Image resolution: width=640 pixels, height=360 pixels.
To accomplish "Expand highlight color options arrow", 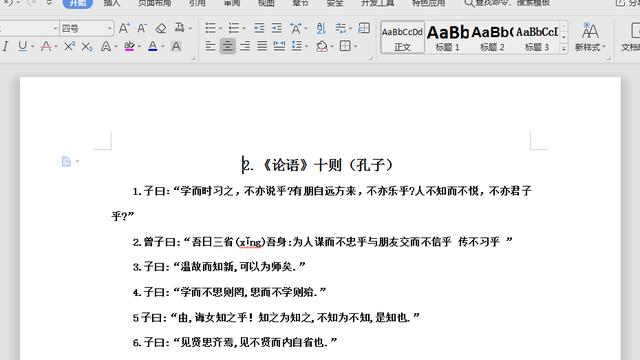I will 140,47.
